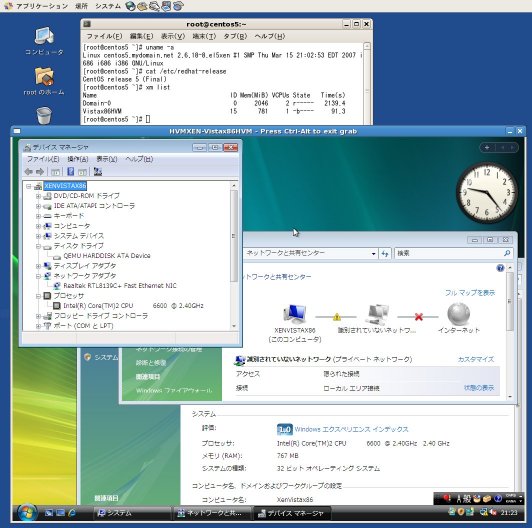The height and width of the screenshot is (528, 532).
Task: Select QEMU HARDDISK ATA Device
Action: (107, 256)
